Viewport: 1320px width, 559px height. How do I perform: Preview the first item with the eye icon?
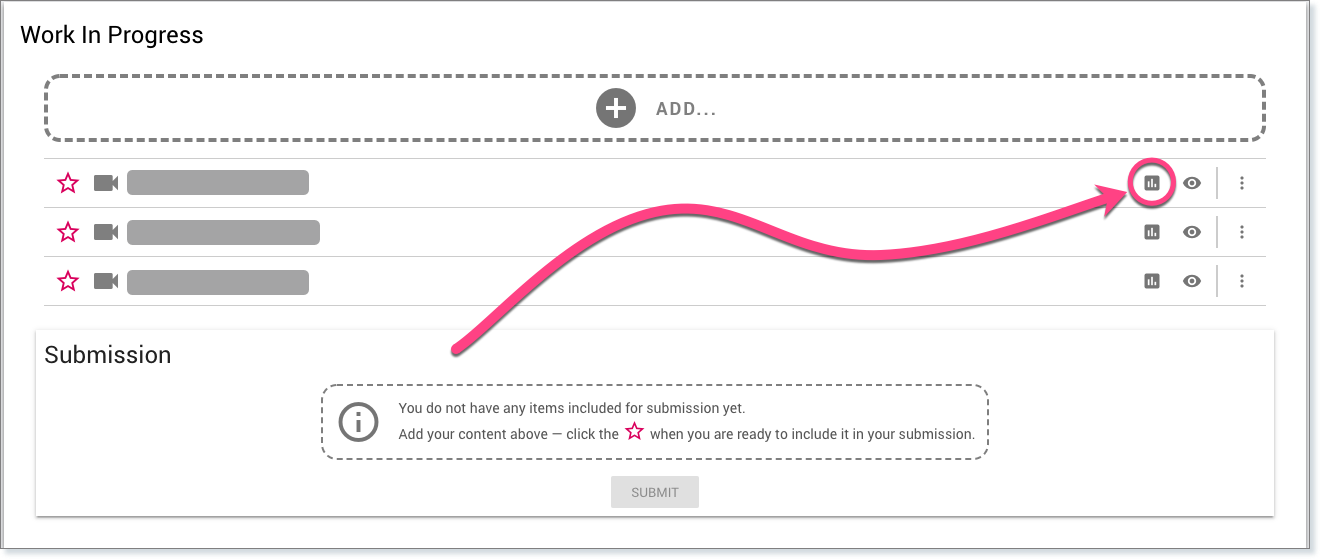(x=1192, y=183)
